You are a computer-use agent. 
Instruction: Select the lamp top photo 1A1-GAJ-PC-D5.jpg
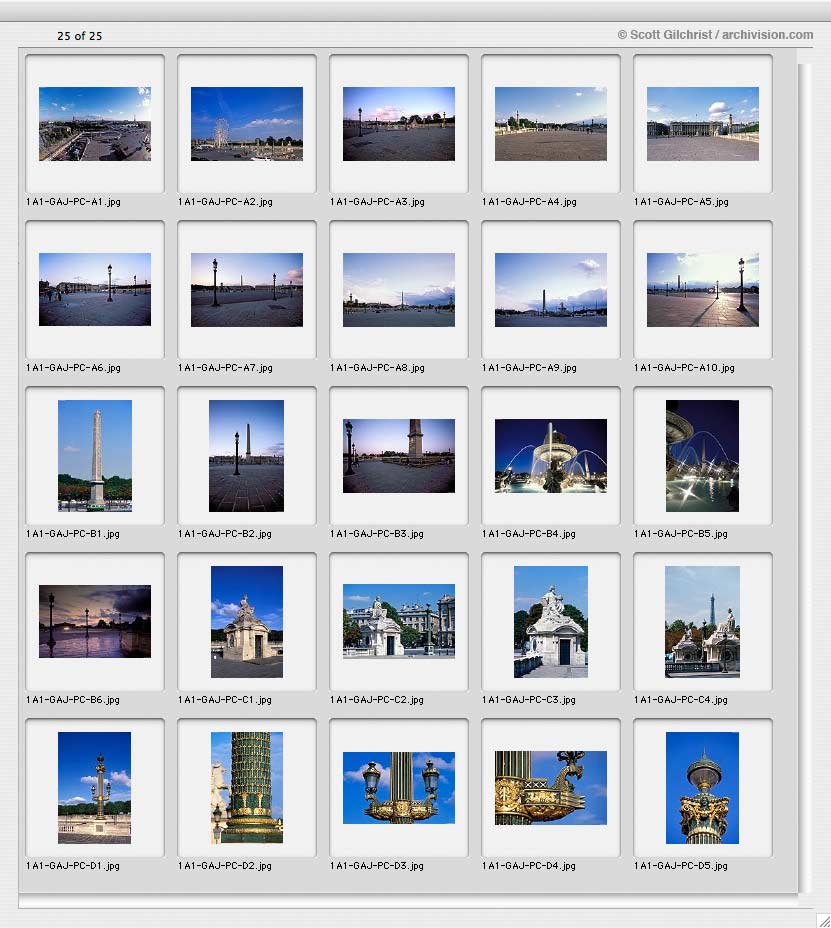coord(703,788)
